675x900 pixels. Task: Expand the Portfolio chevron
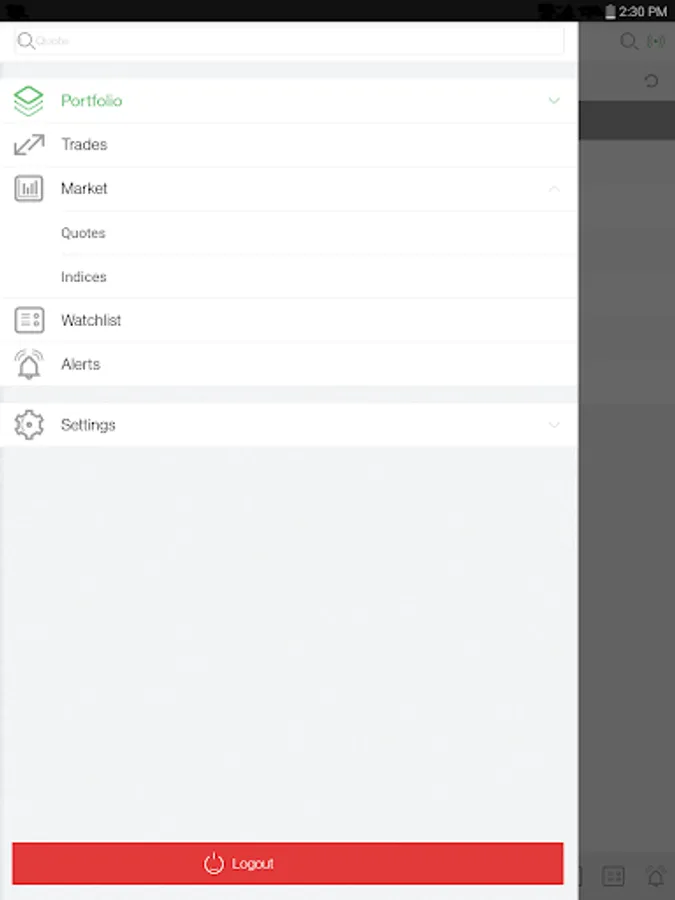coord(554,101)
